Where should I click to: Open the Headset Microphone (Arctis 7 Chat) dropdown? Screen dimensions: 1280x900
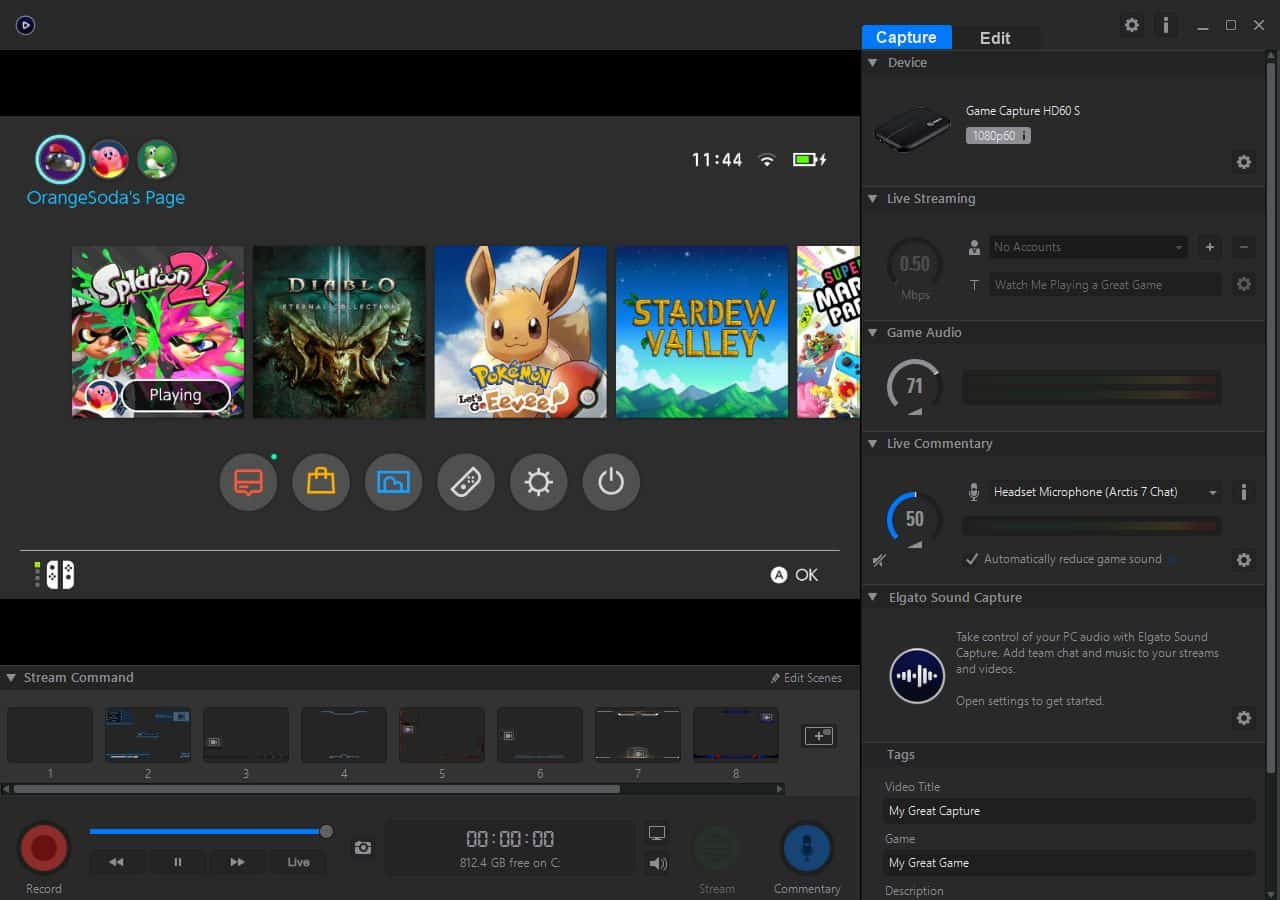1105,492
